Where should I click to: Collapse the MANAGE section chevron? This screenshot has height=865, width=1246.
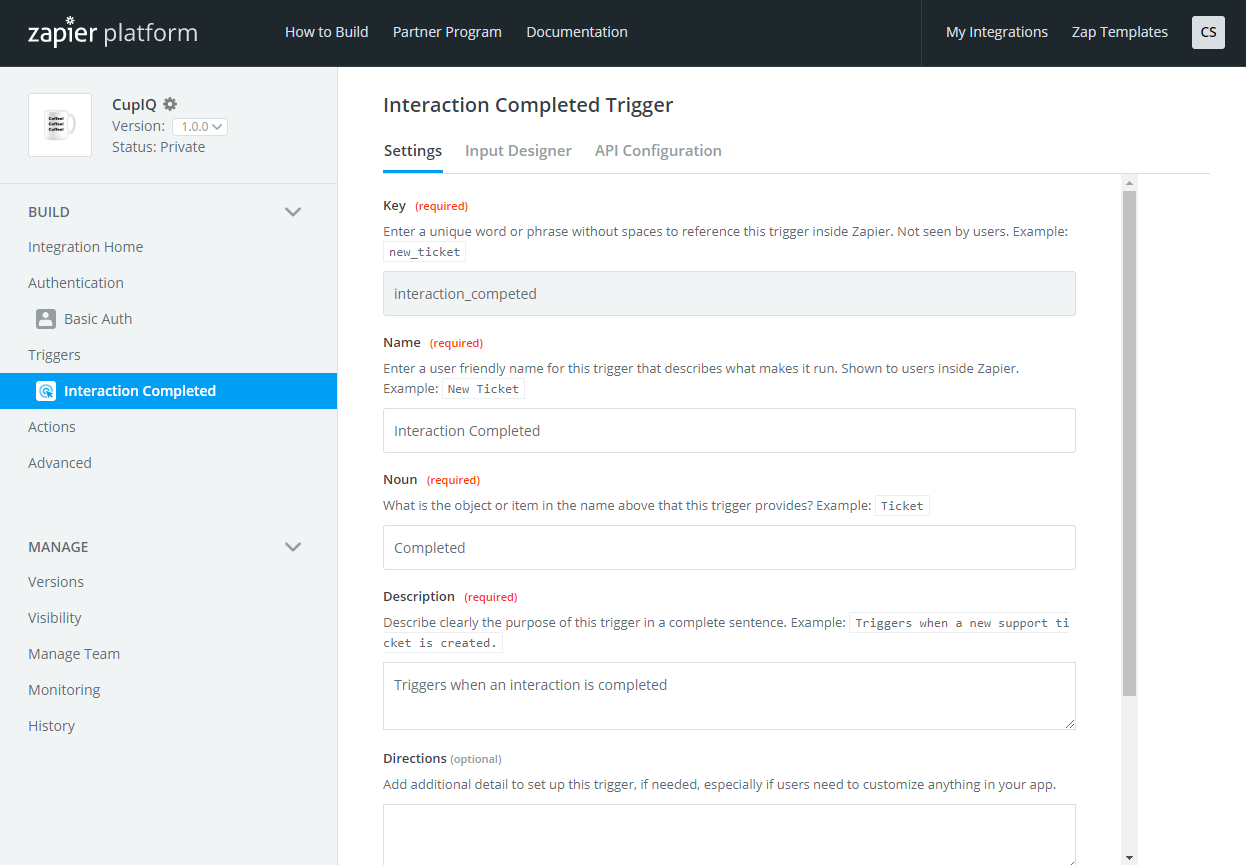pos(293,547)
